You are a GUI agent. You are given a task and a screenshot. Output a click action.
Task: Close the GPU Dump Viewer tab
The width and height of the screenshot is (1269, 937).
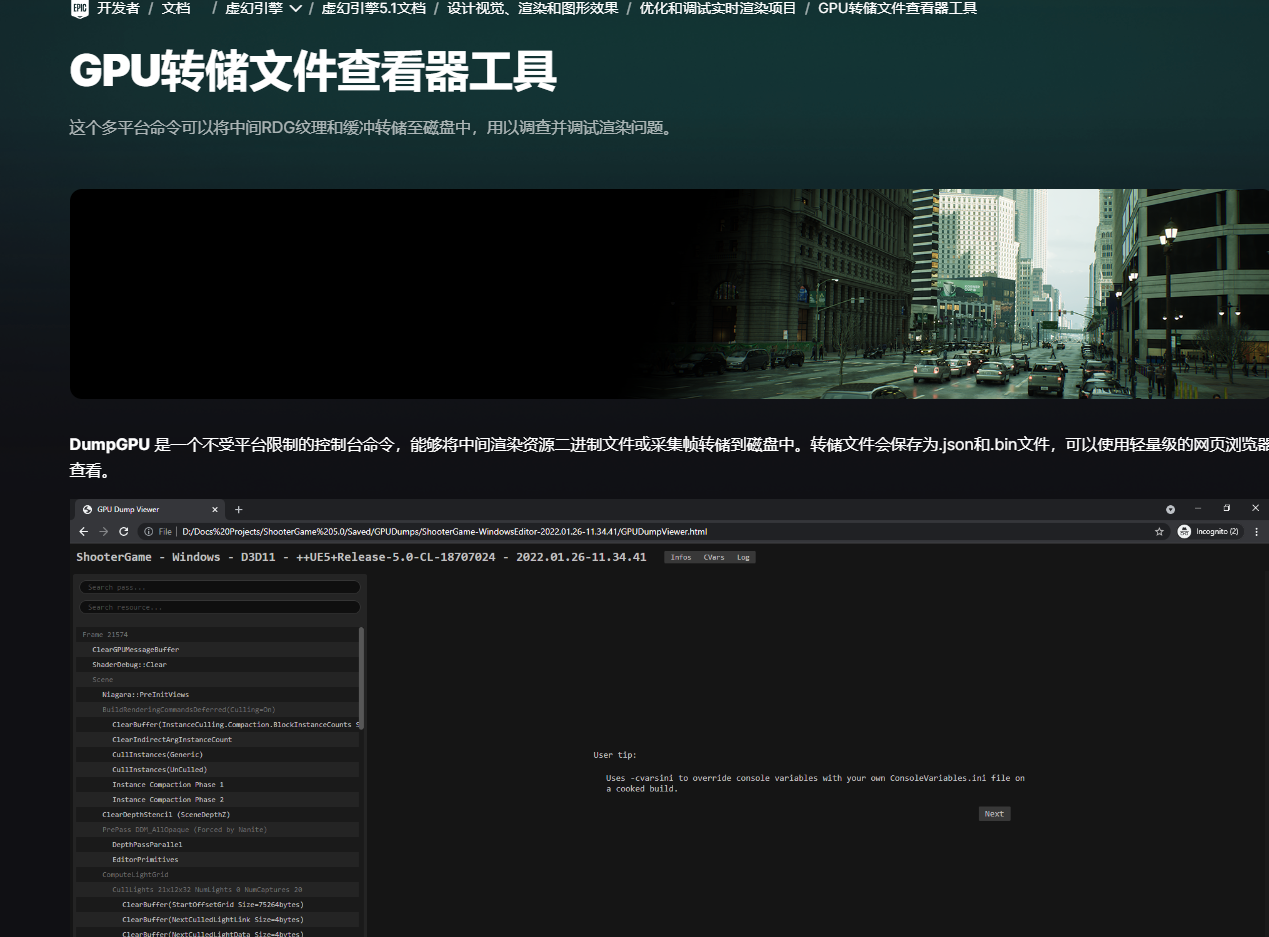click(x=214, y=509)
